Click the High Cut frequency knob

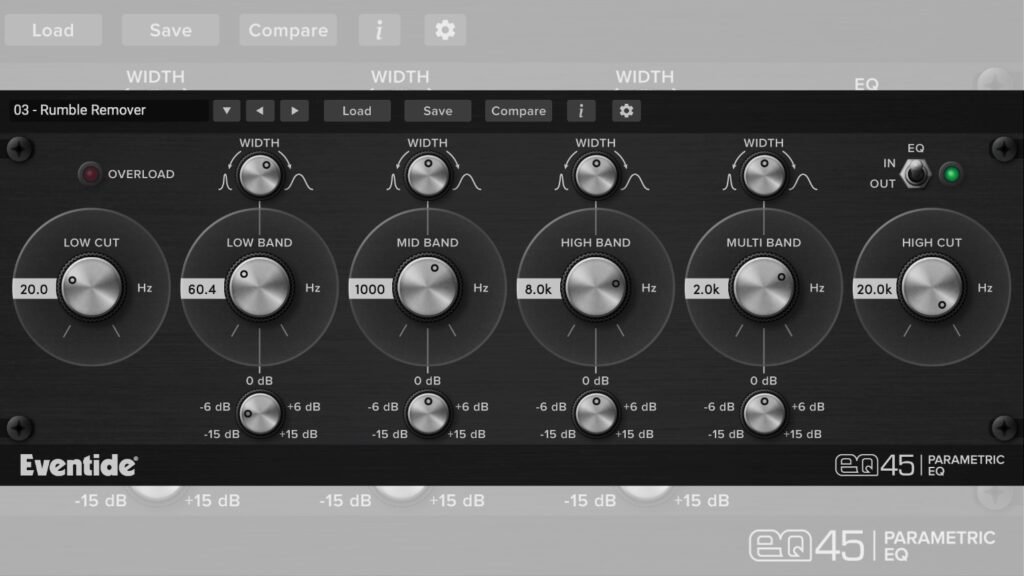point(932,288)
